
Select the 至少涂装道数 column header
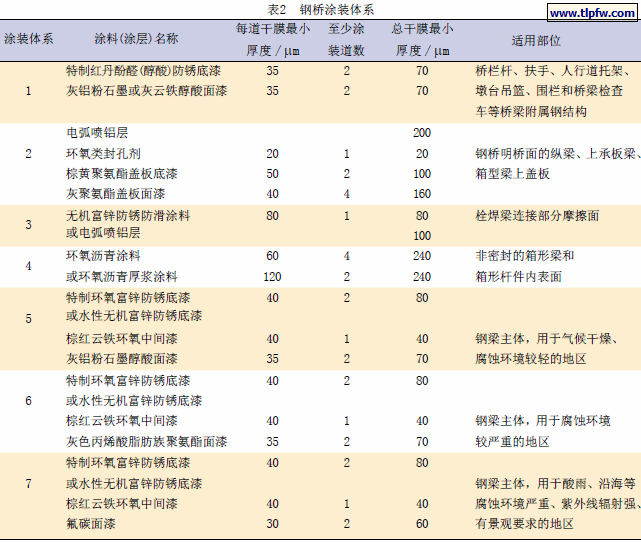coord(346,40)
